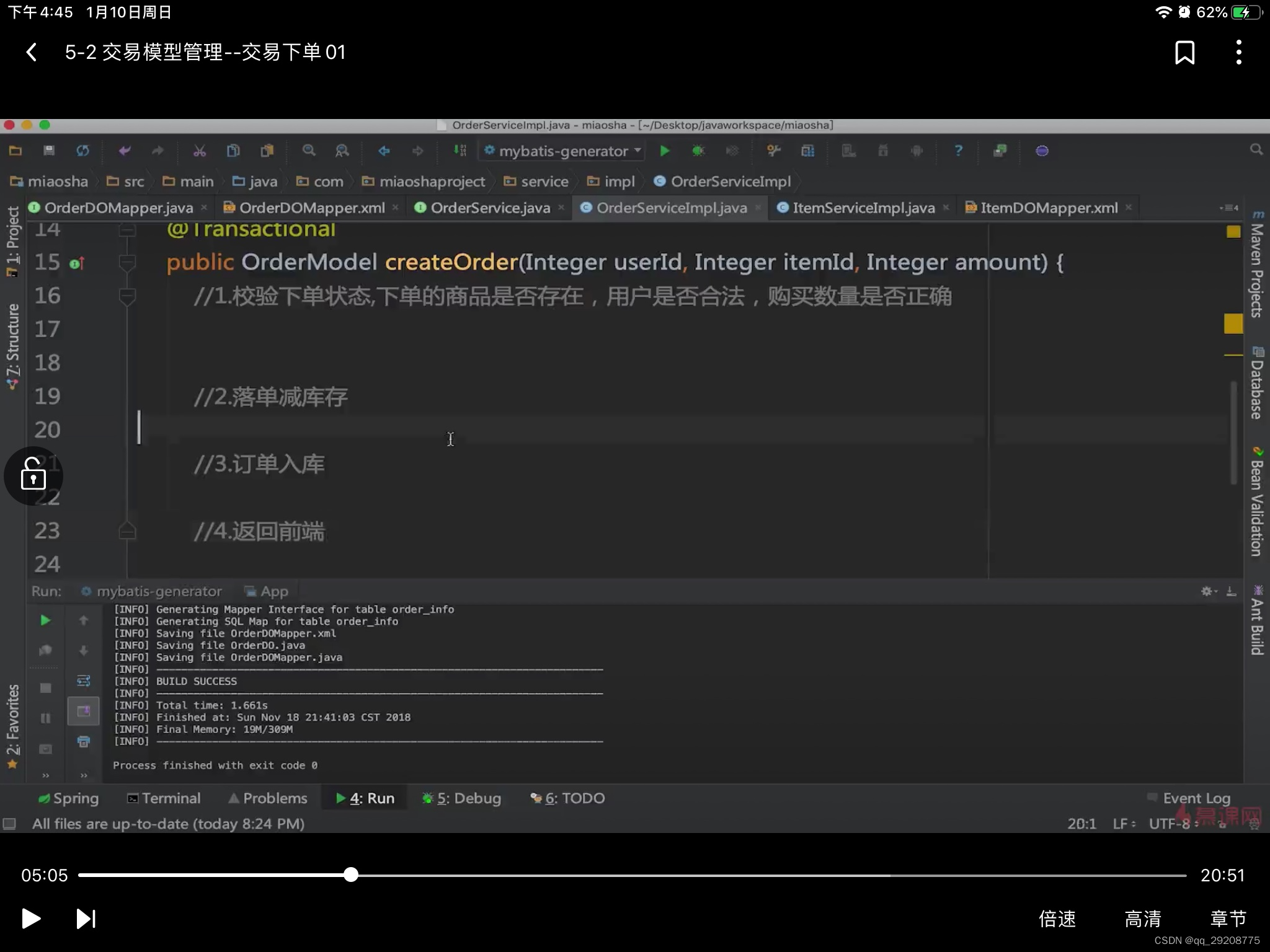Open the 倍速 playback speed option
The image size is (1270, 952).
coord(1057,919)
